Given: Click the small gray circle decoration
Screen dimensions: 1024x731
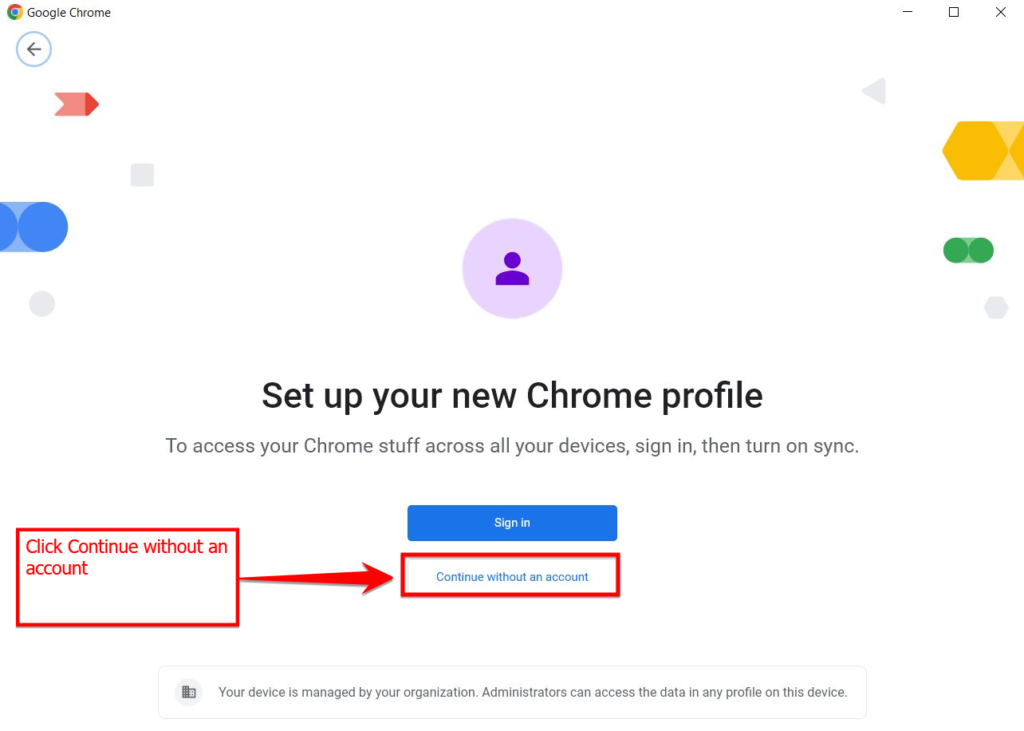Looking at the screenshot, I should [42, 304].
